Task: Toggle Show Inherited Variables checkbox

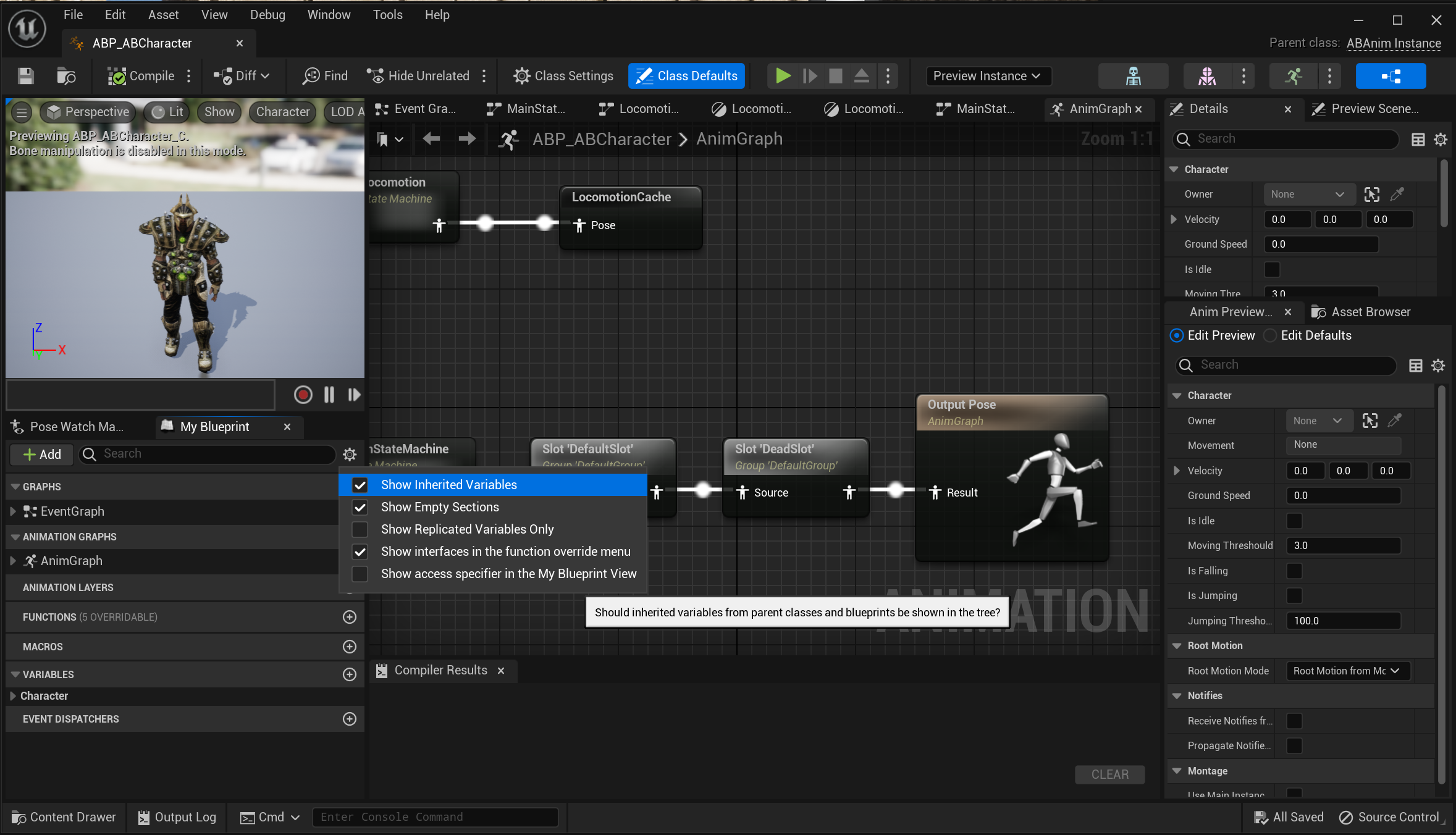Action: pos(360,485)
